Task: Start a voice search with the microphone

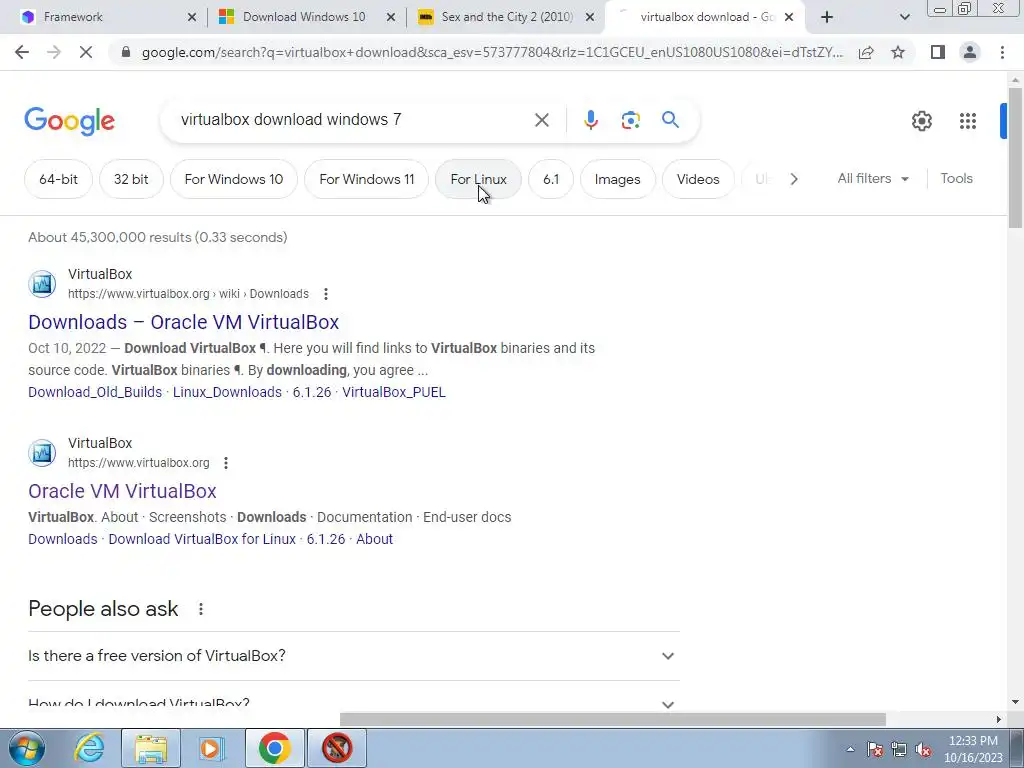Action: tap(590, 120)
